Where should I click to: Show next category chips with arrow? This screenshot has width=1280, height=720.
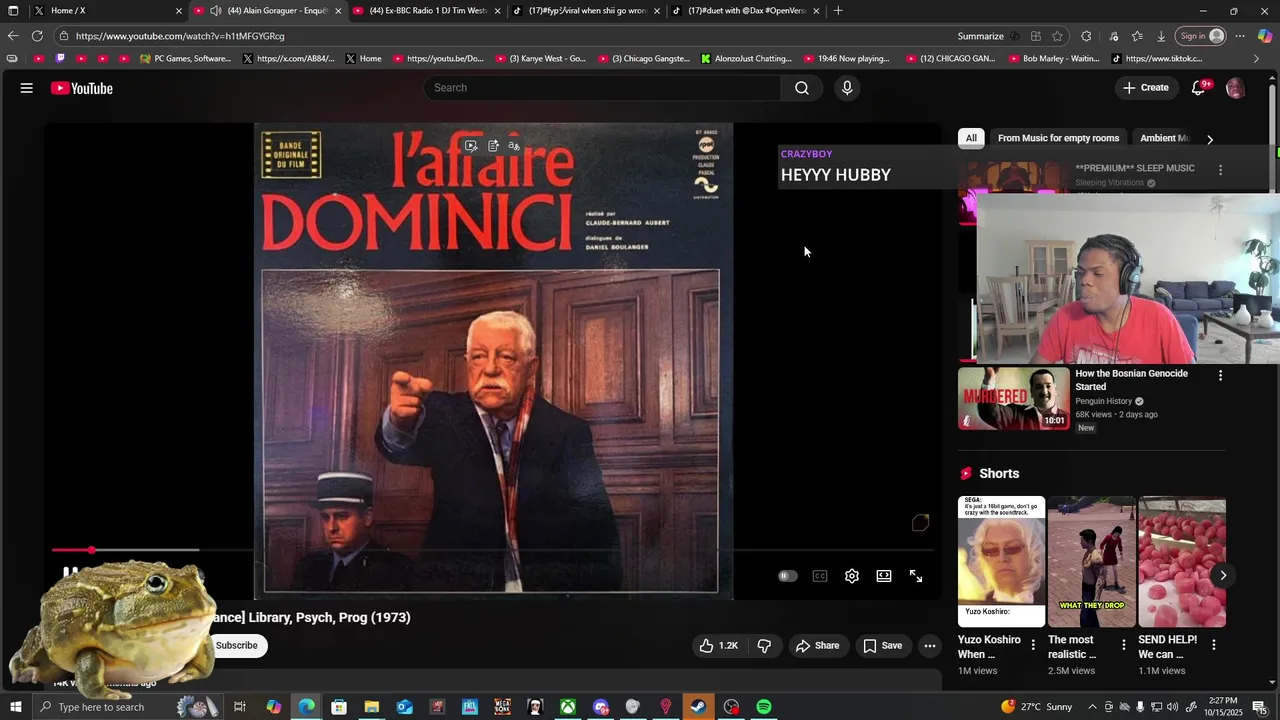pyautogui.click(x=1210, y=139)
